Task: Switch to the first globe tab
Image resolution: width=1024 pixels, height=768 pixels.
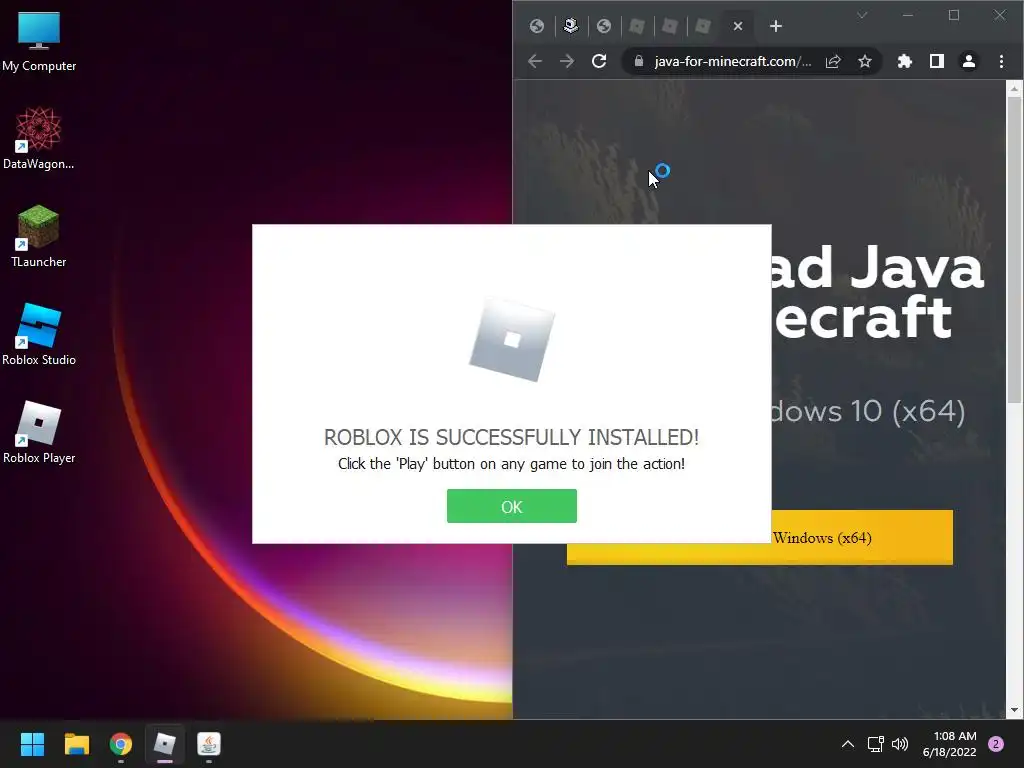Action: click(537, 26)
